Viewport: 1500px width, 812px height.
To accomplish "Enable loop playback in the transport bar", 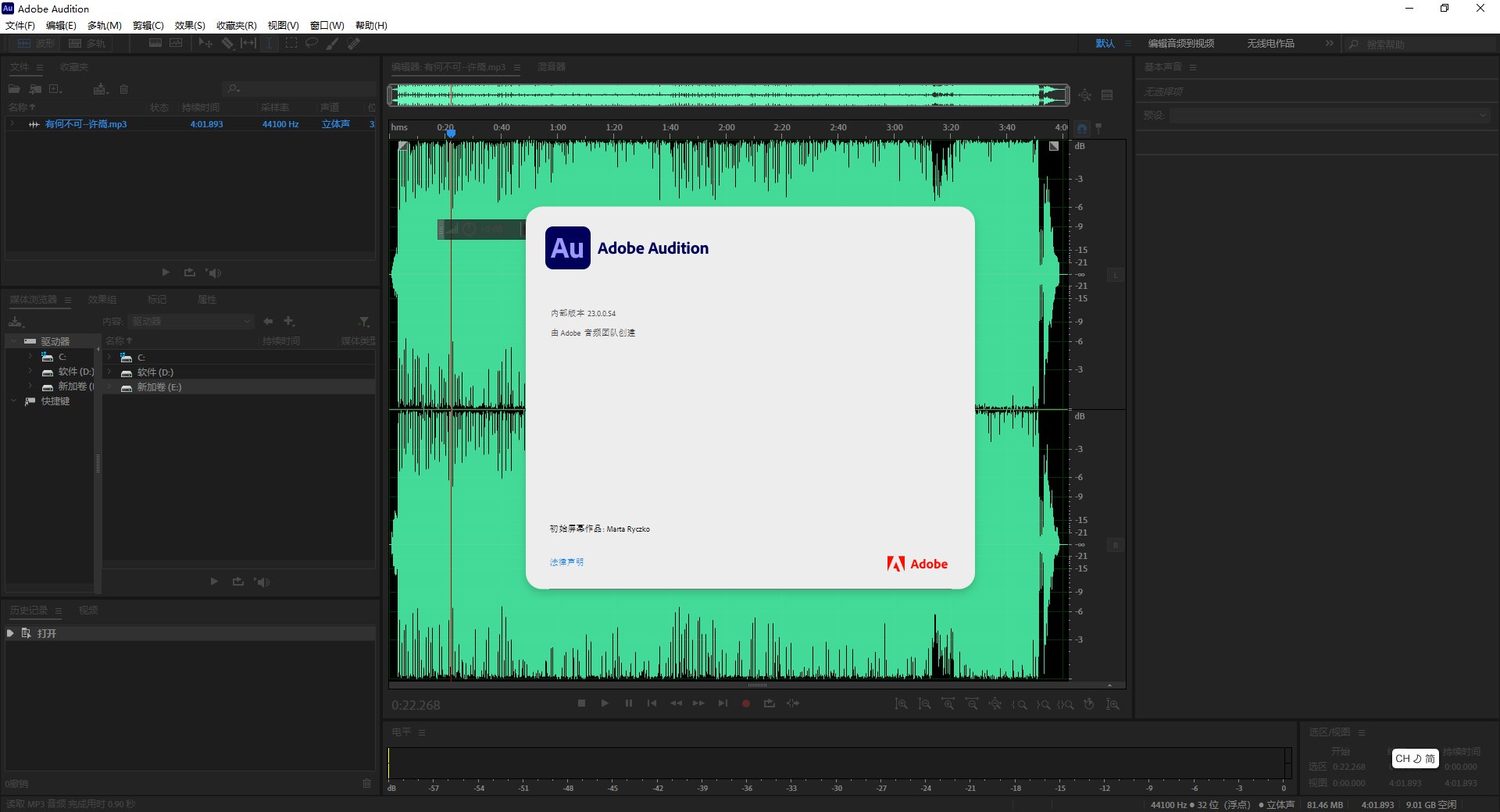I will 769,703.
